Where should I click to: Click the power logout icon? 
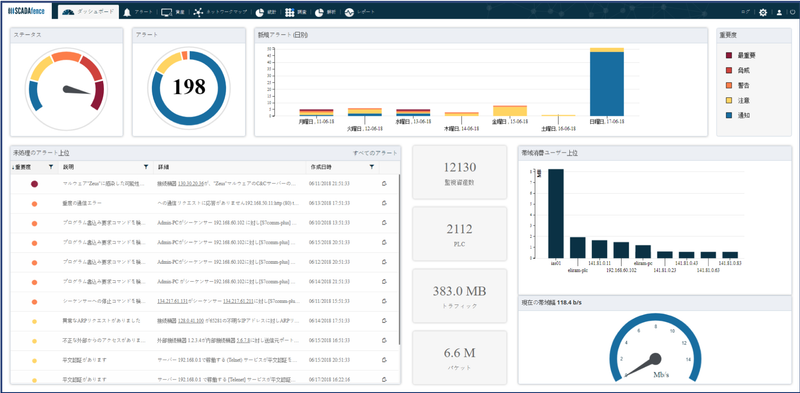pyautogui.click(x=792, y=13)
